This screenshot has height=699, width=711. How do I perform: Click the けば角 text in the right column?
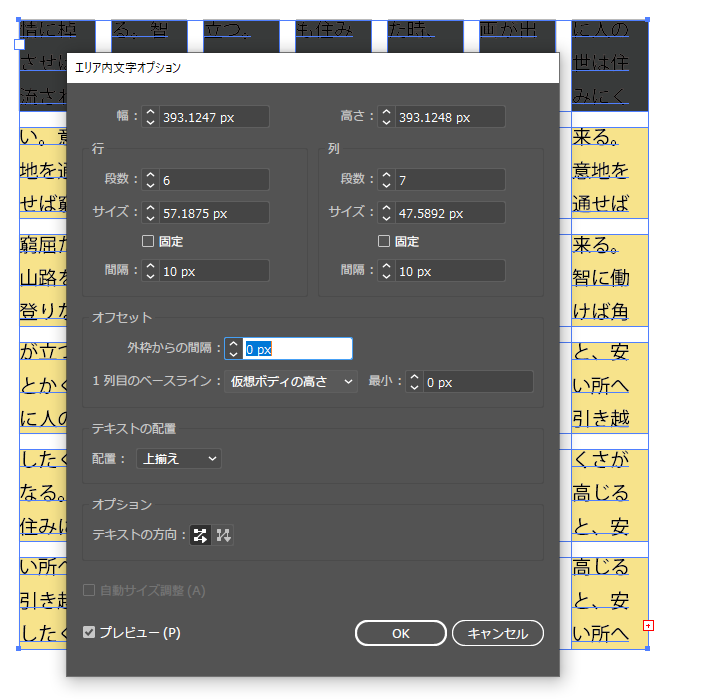tap(600, 311)
